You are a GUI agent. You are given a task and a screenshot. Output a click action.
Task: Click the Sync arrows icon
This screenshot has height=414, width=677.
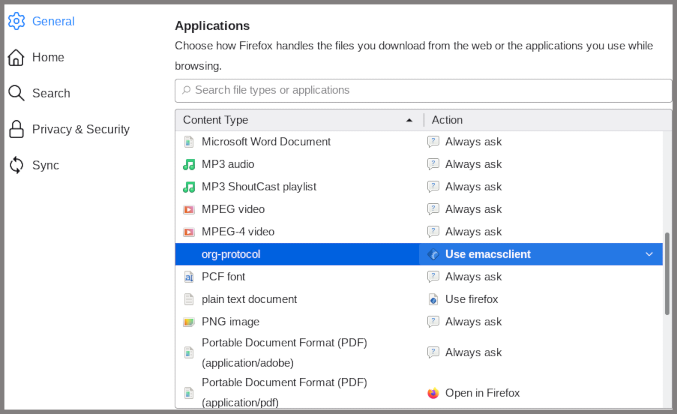16,165
